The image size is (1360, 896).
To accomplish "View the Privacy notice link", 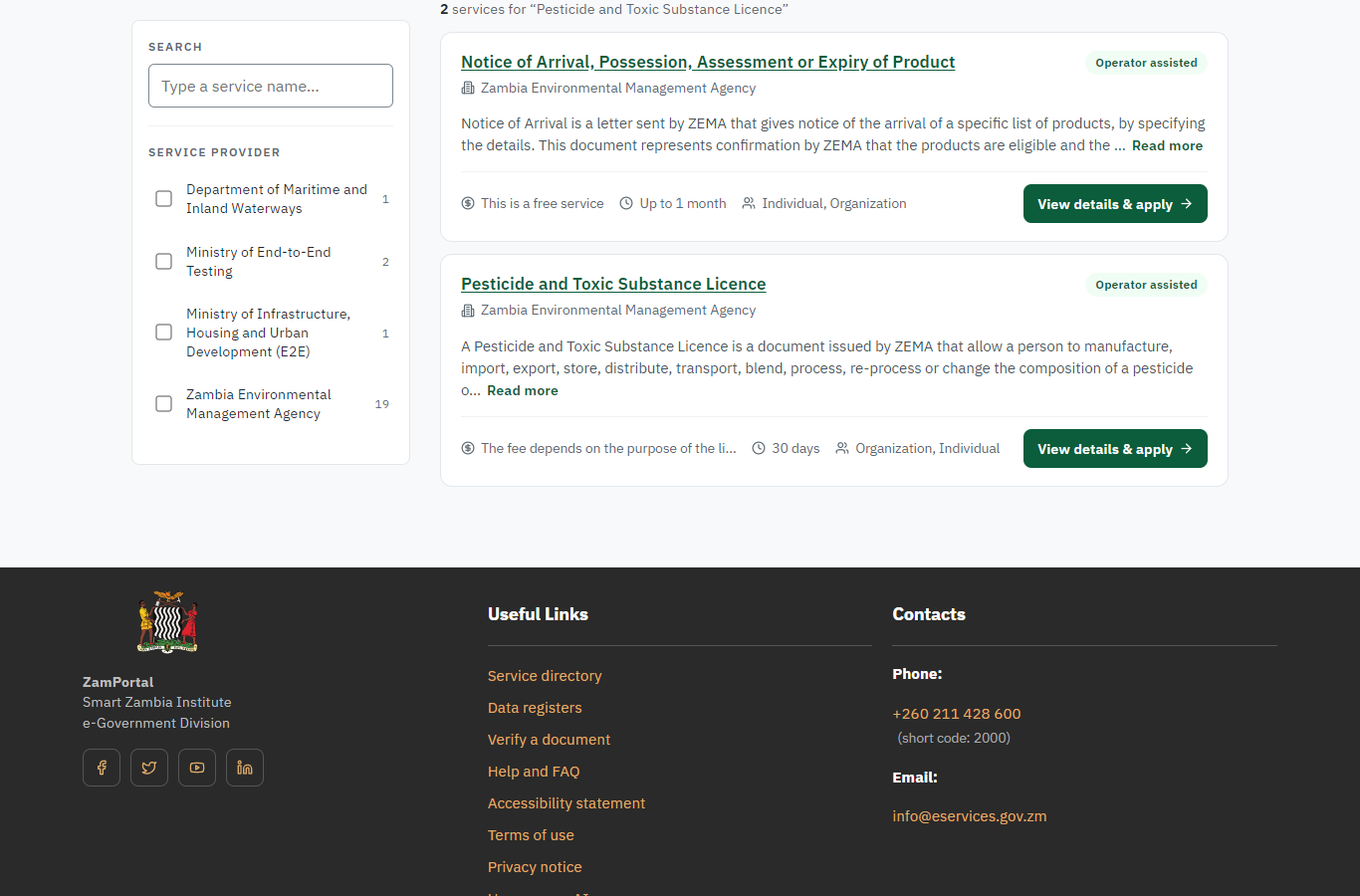I will 535,867.
